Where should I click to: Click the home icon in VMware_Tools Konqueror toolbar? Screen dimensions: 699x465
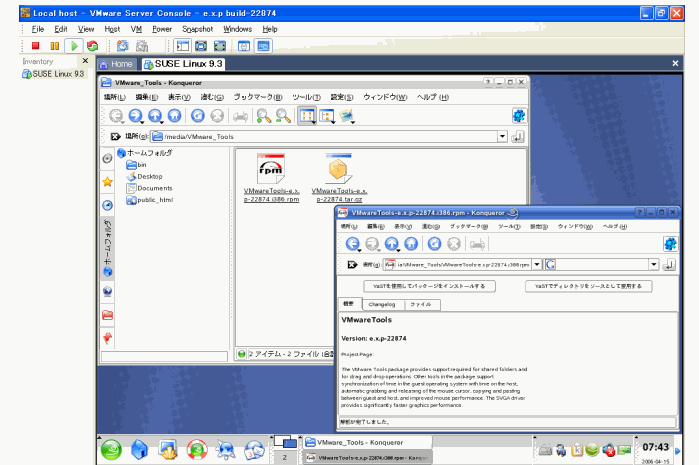176,116
